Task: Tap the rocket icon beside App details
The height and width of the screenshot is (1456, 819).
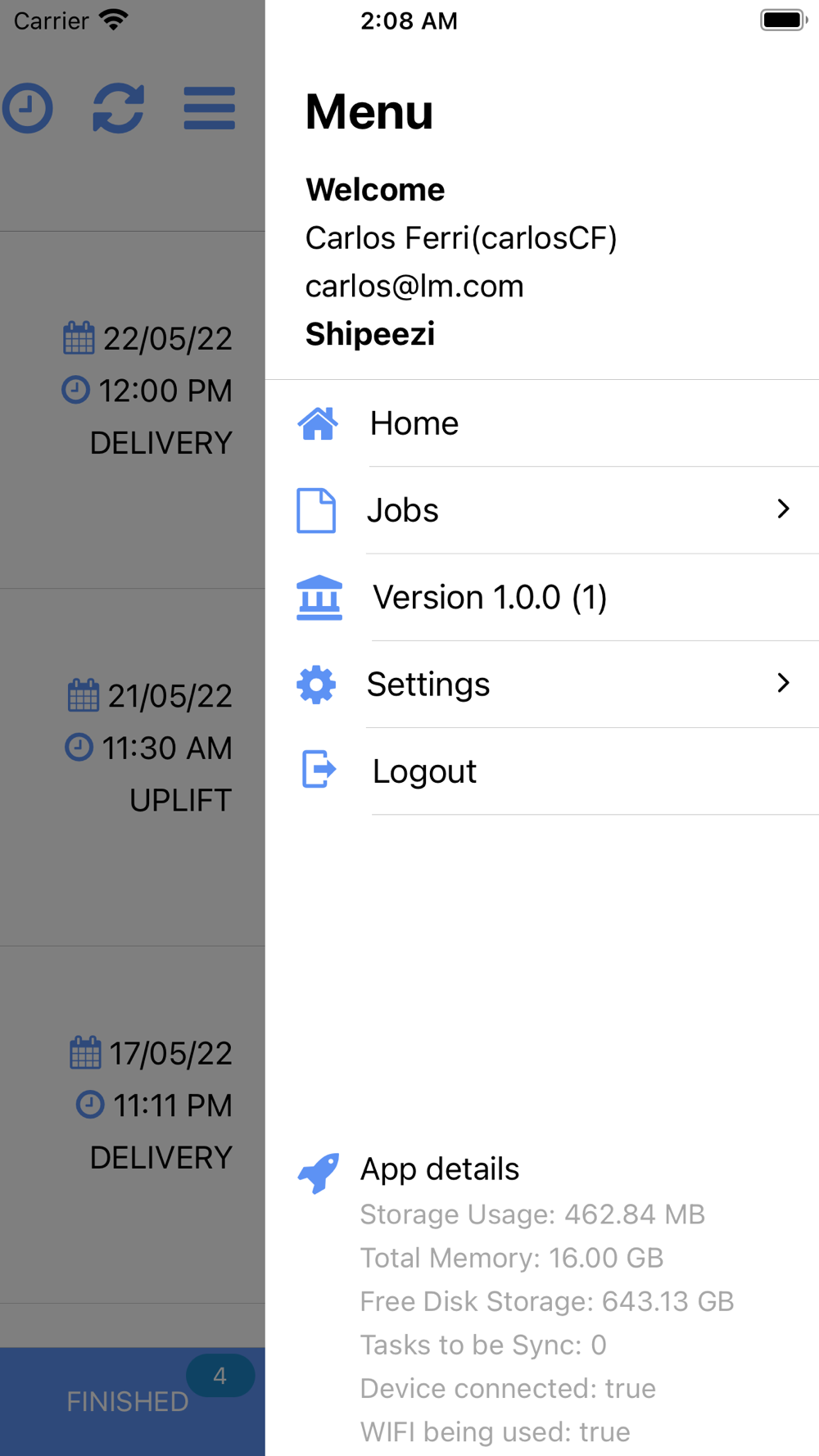Action: point(319,1173)
